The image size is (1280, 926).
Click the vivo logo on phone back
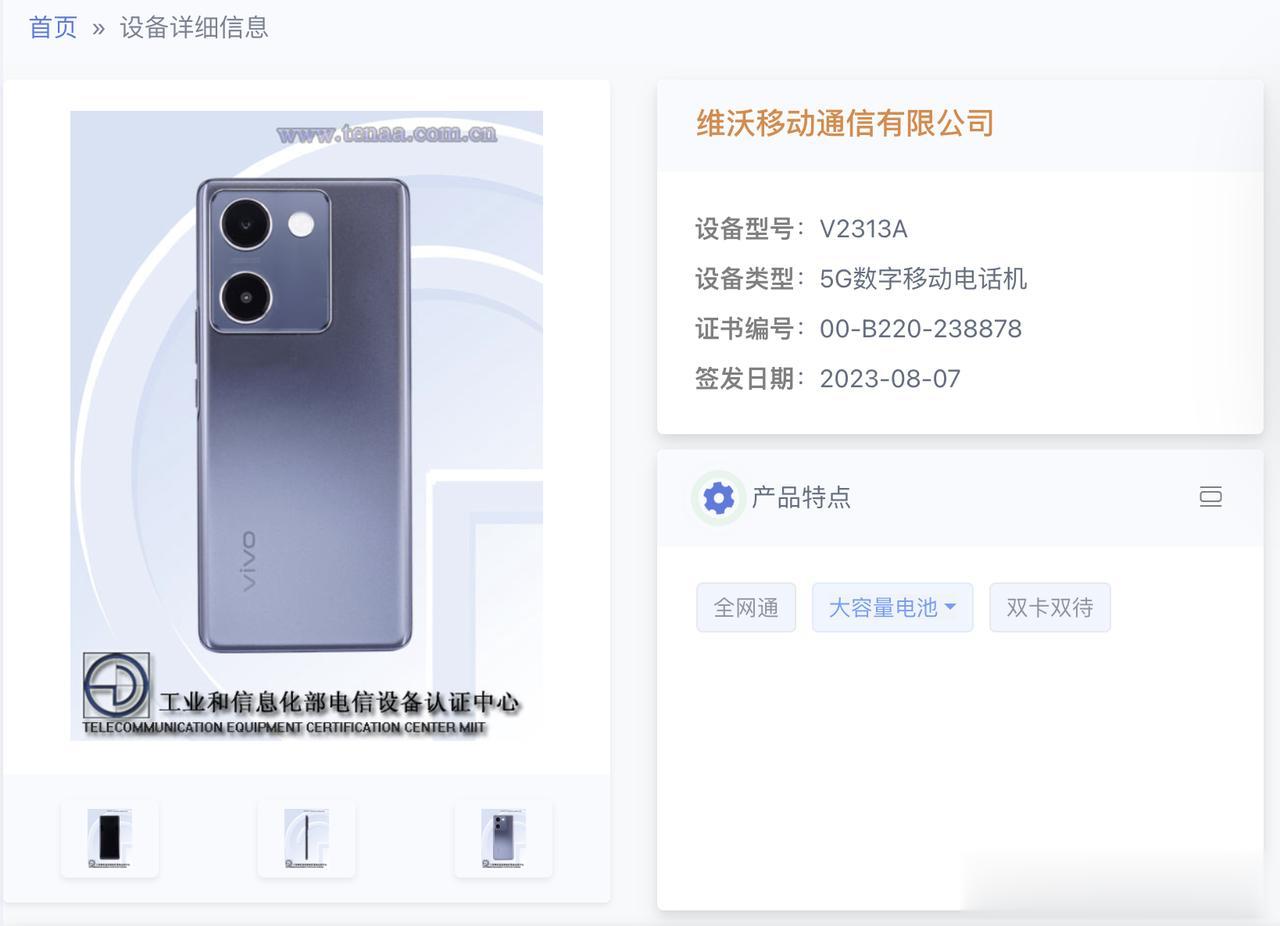pyautogui.click(x=245, y=561)
